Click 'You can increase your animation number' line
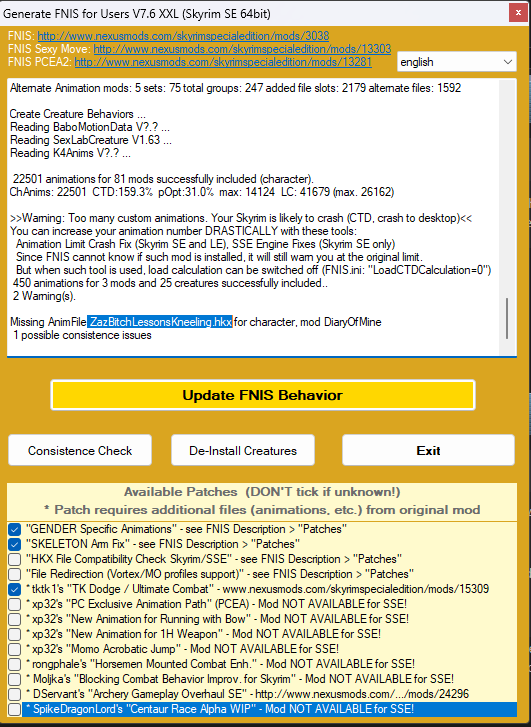The width and height of the screenshot is (531, 727). point(184,231)
